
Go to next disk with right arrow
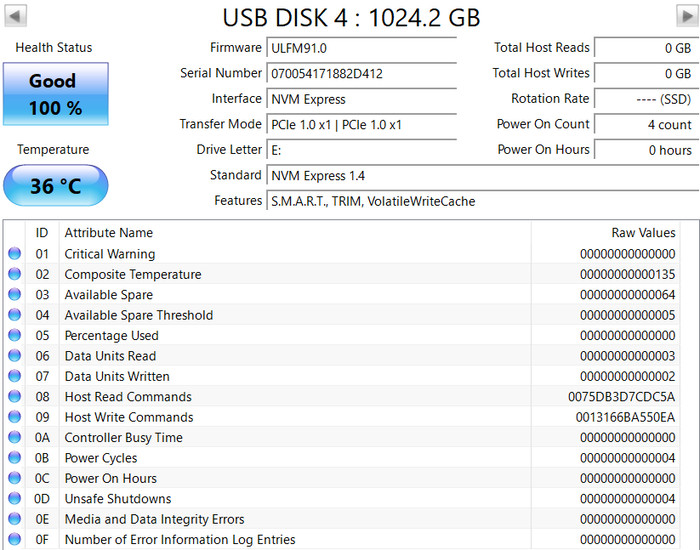tap(688, 17)
